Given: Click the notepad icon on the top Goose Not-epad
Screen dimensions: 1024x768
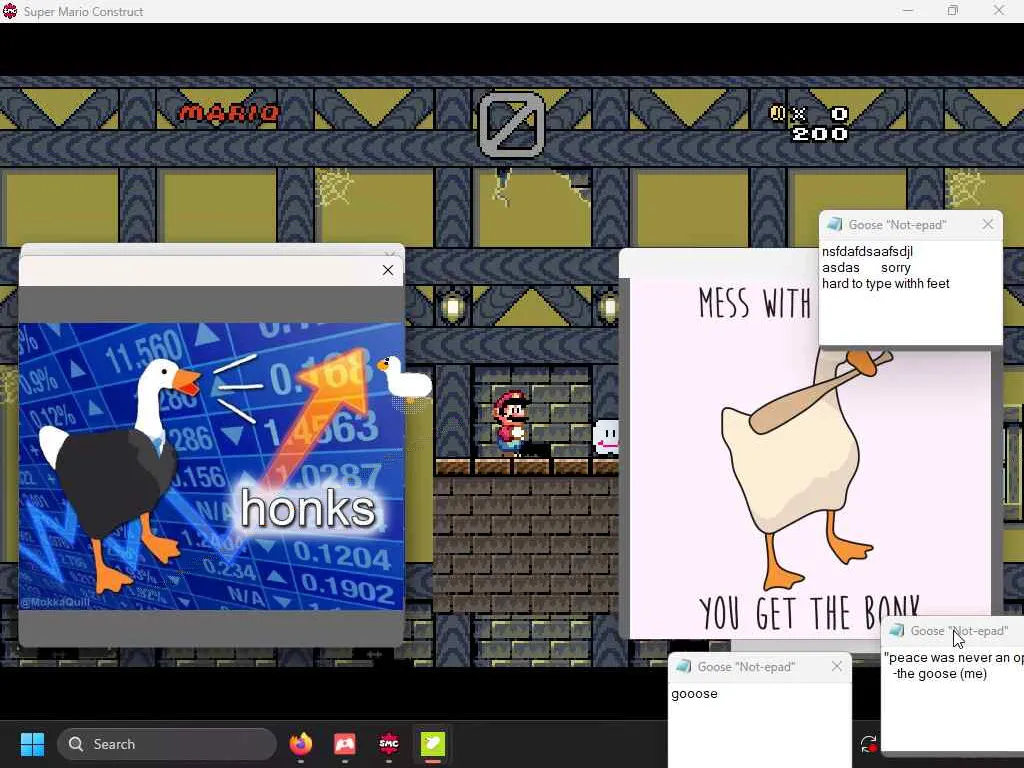Looking at the screenshot, I should 835,225.
